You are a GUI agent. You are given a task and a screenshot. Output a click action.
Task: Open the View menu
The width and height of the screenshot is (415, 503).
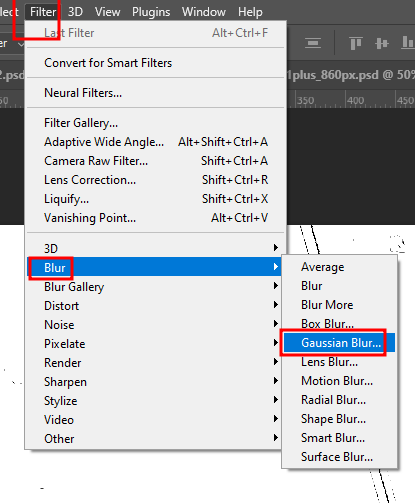click(x=107, y=12)
